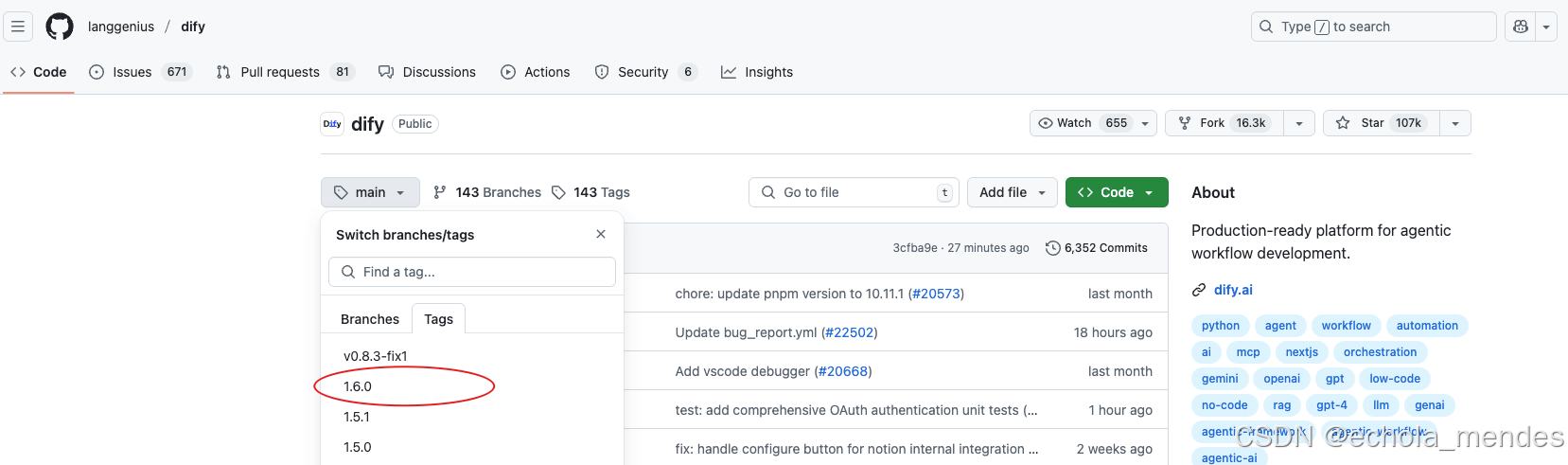The height and width of the screenshot is (465, 1568).
Task: Open the 6,352 Commits history
Action: point(1097,248)
